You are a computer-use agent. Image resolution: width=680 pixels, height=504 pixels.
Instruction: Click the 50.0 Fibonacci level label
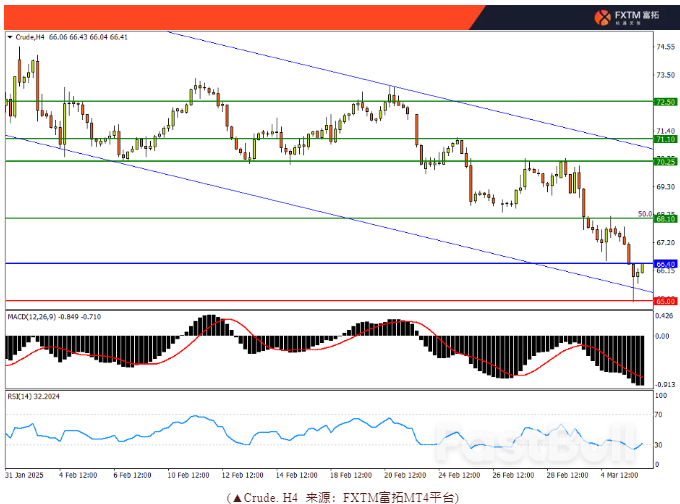644,213
